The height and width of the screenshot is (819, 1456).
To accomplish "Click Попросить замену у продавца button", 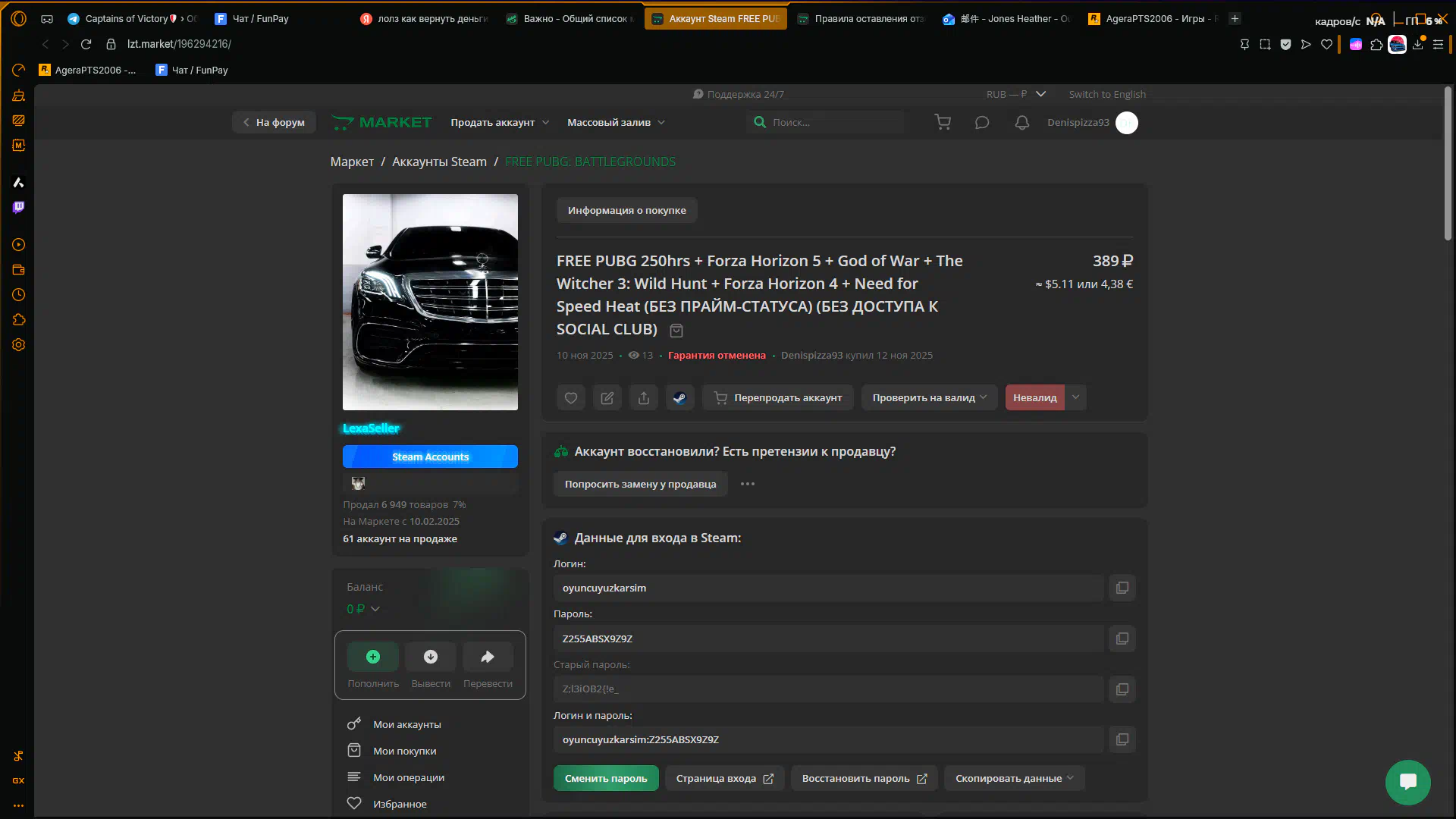I will click(x=640, y=484).
